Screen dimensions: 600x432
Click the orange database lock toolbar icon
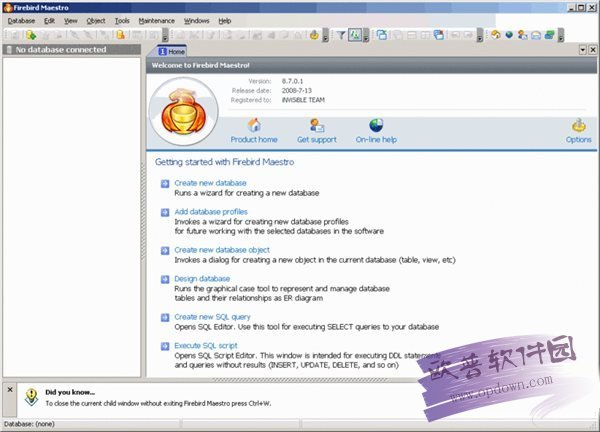coord(120,35)
